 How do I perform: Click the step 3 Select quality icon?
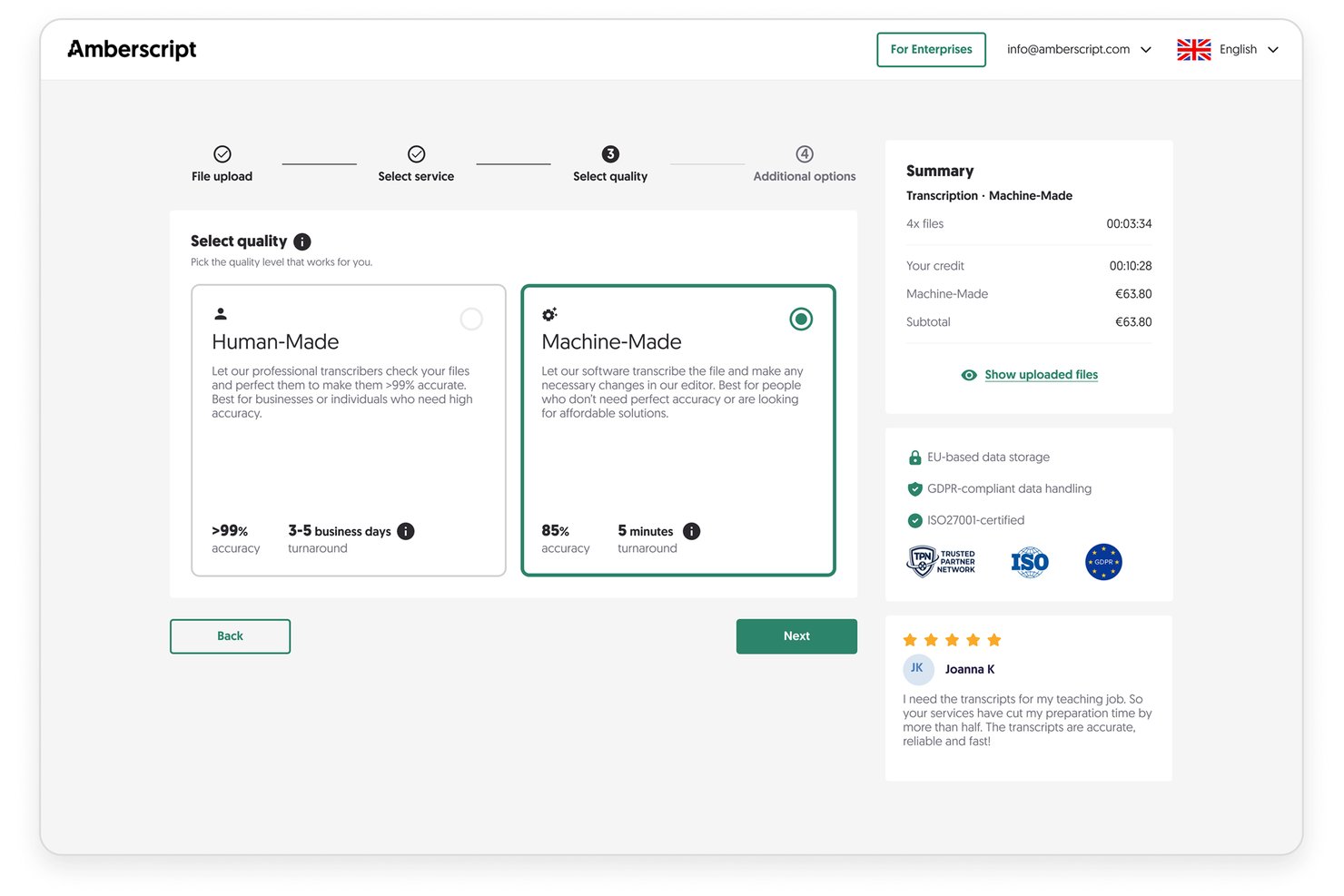[x=610, y=154]
